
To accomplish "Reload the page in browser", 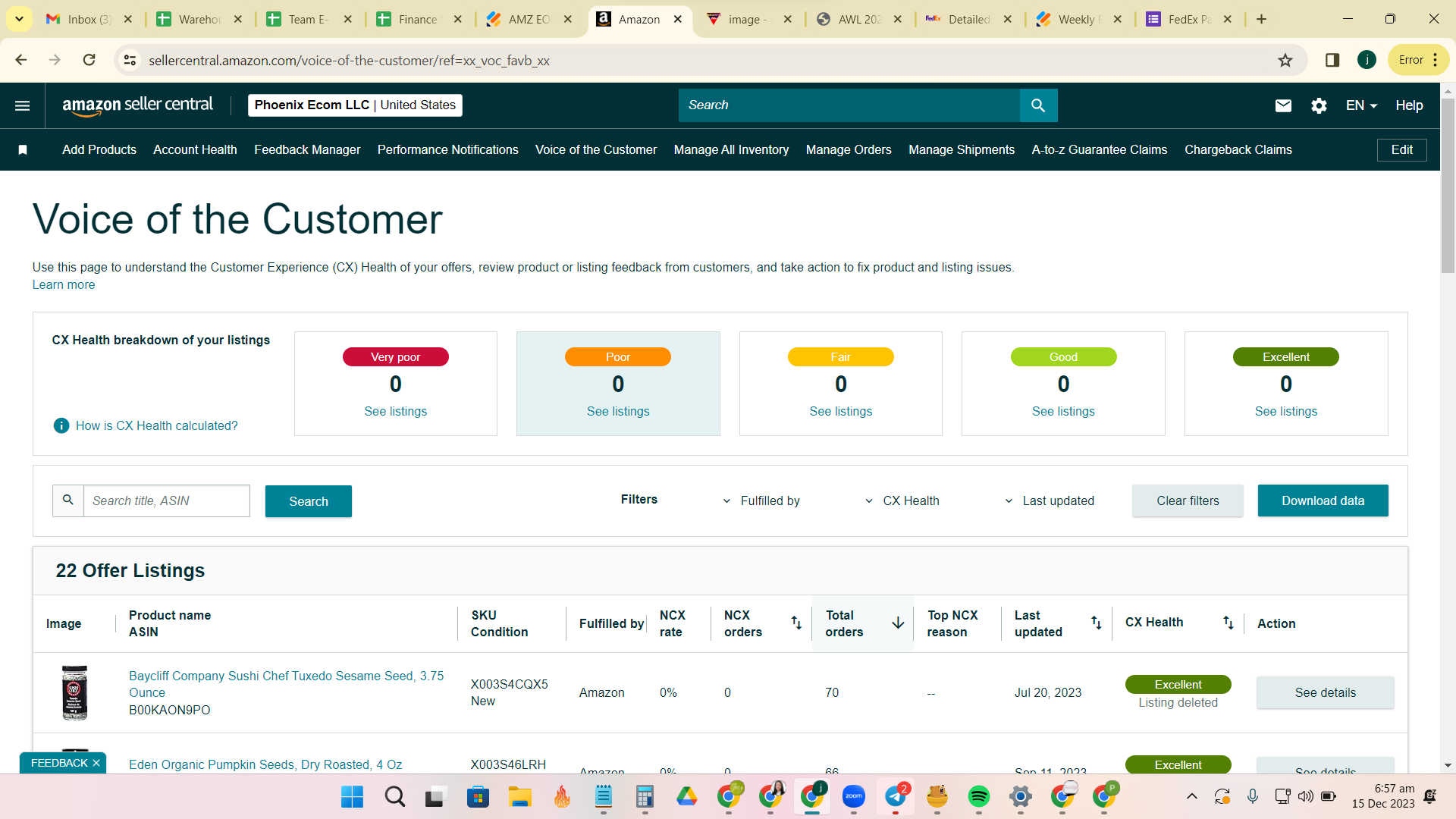I will [89, 60].
